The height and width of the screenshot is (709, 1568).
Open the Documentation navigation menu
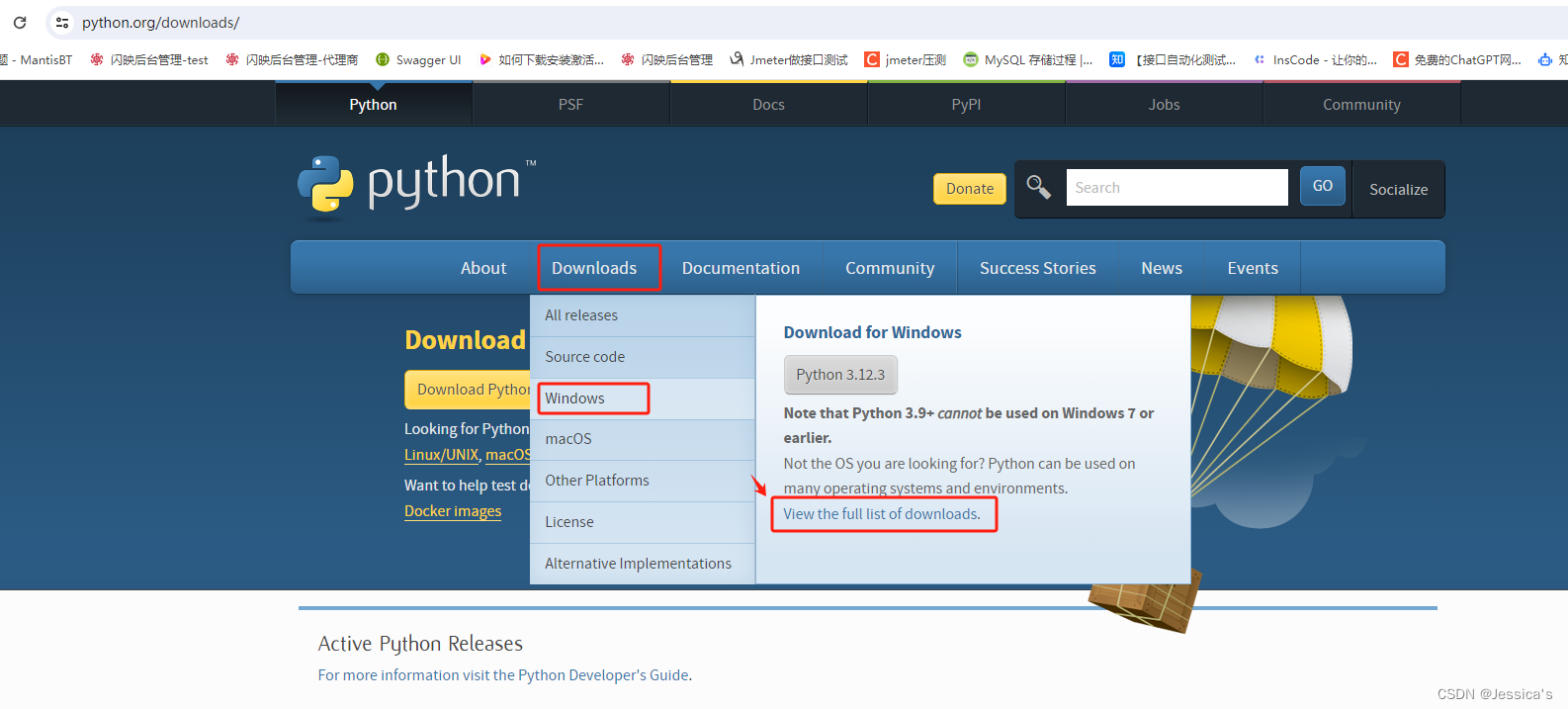tap(740, 268)
